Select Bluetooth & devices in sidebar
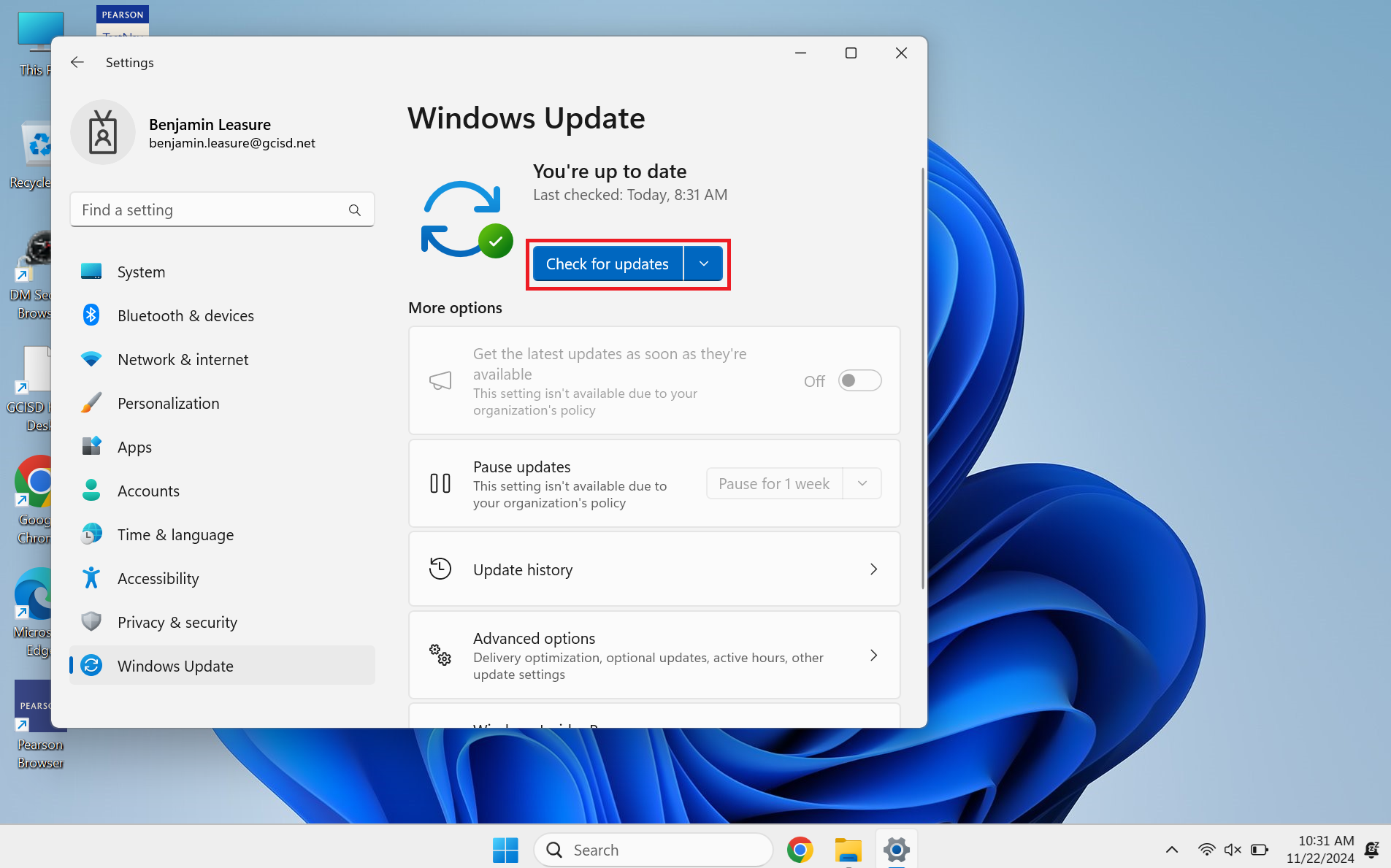Screen dimensions: 1391x868 (x=185, y=315)
